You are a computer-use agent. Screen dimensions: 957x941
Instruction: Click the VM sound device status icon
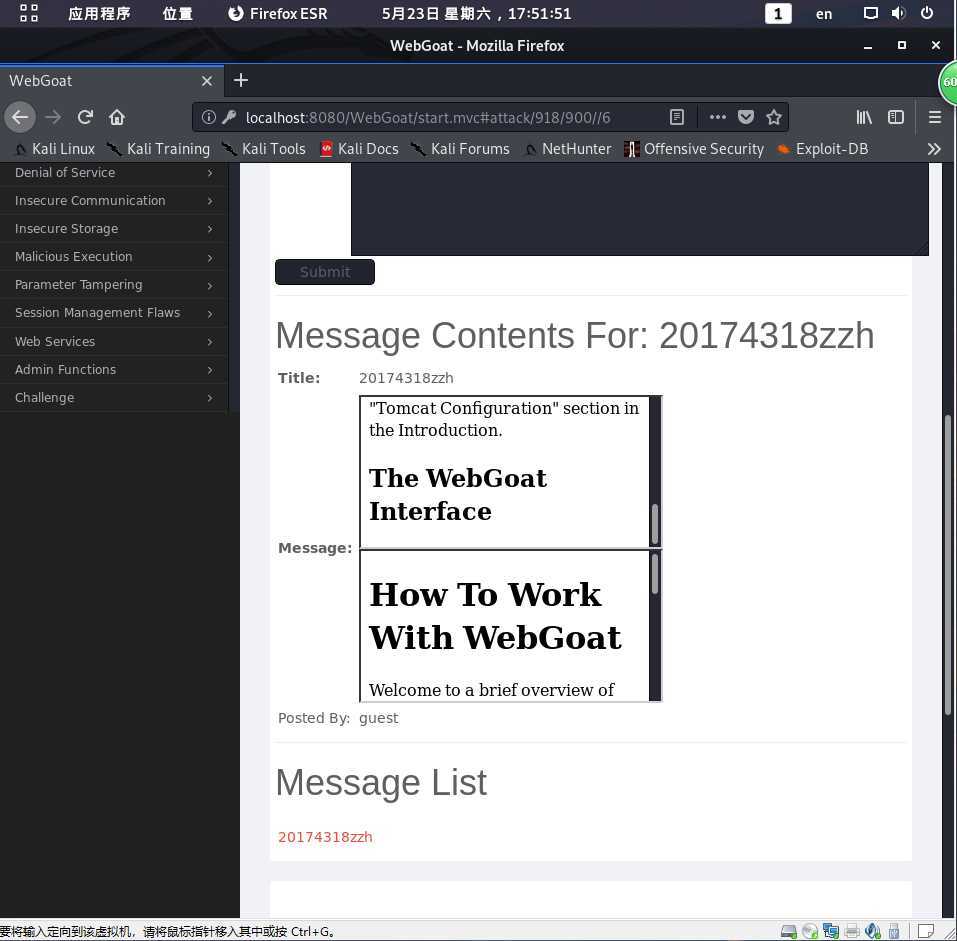pos(873,931)
